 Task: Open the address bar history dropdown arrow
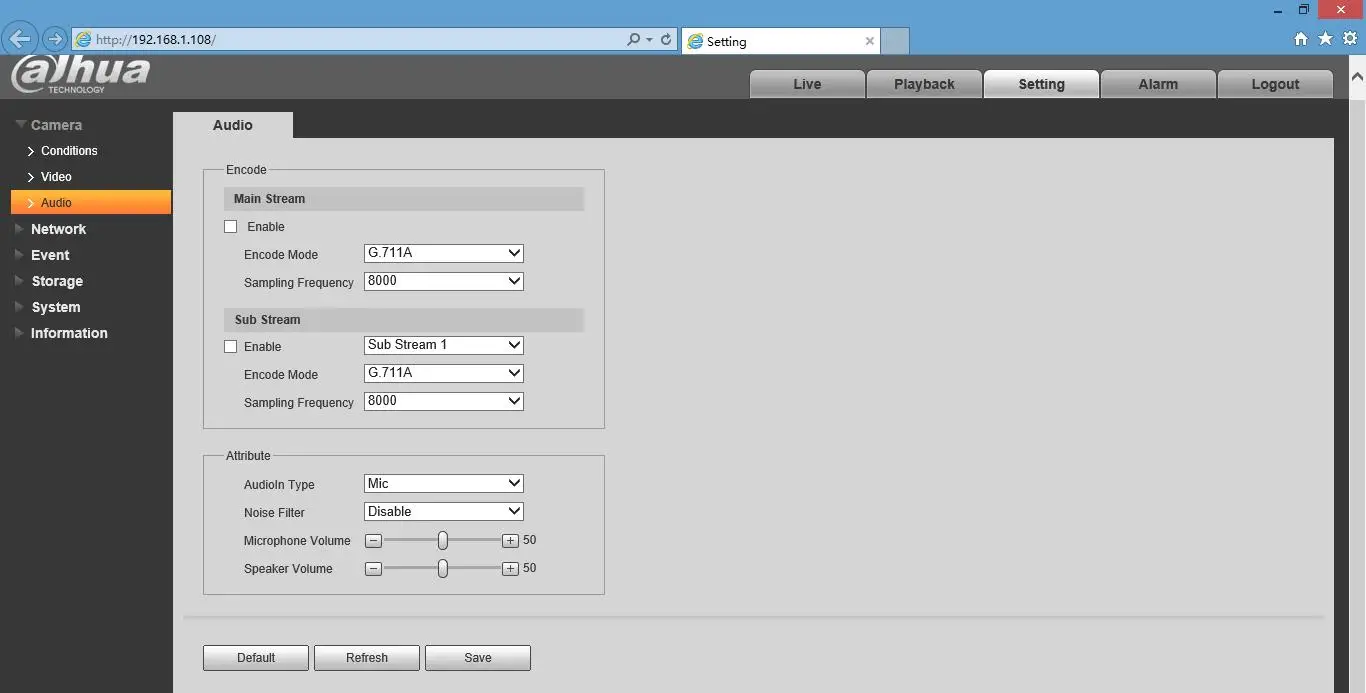click(x=650, y=40)
